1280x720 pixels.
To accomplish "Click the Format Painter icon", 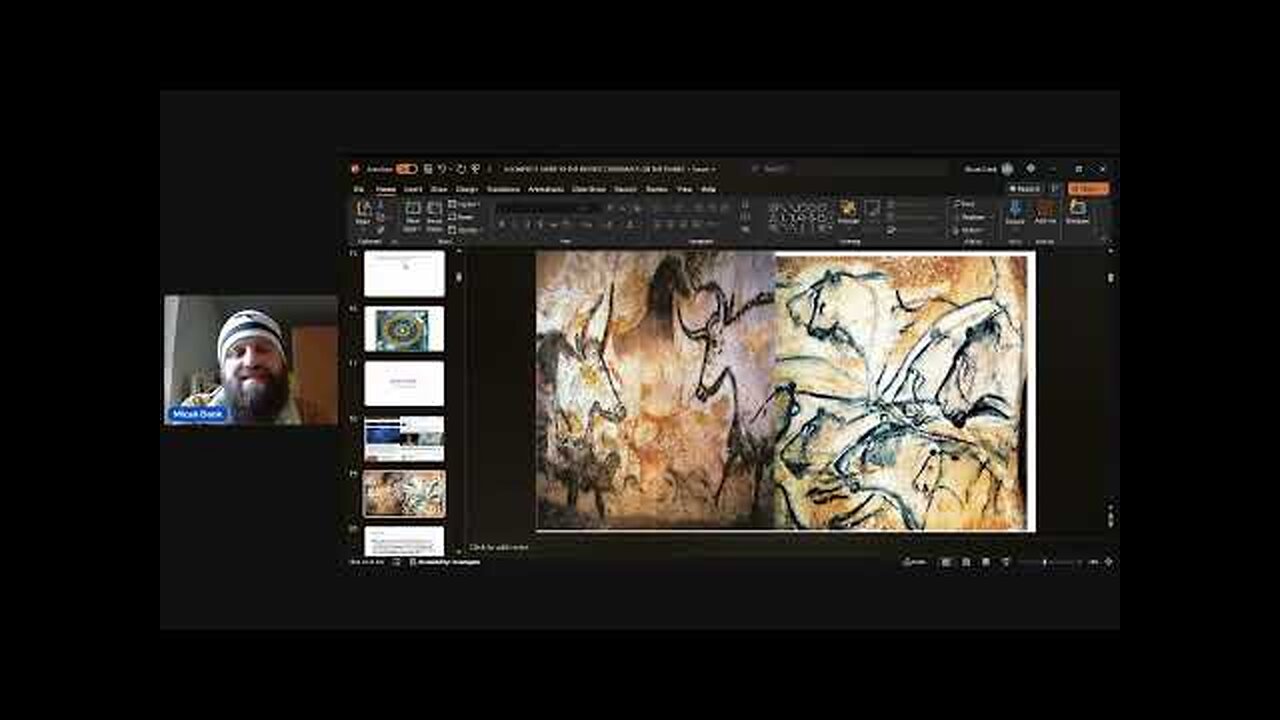I will coord(381,228).
